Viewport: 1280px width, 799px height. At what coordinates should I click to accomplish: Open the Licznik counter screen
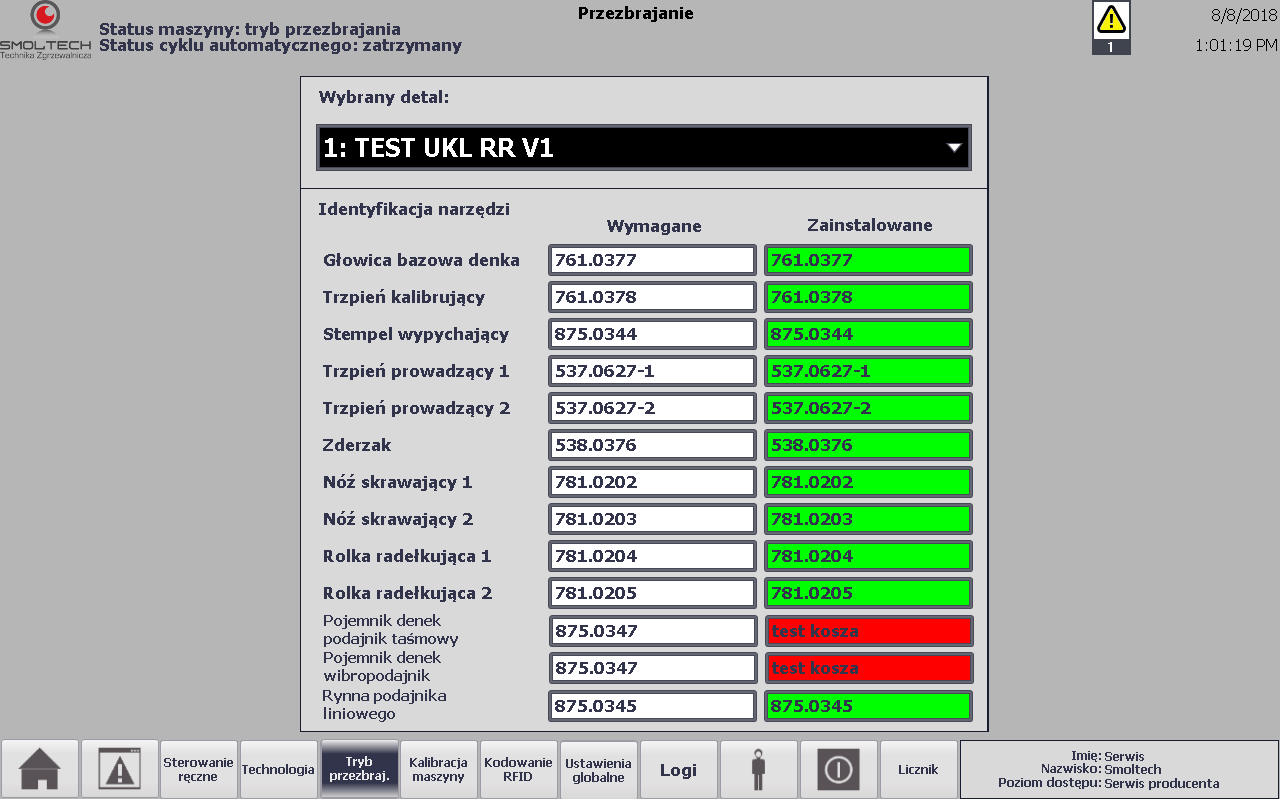coord(918,769)
